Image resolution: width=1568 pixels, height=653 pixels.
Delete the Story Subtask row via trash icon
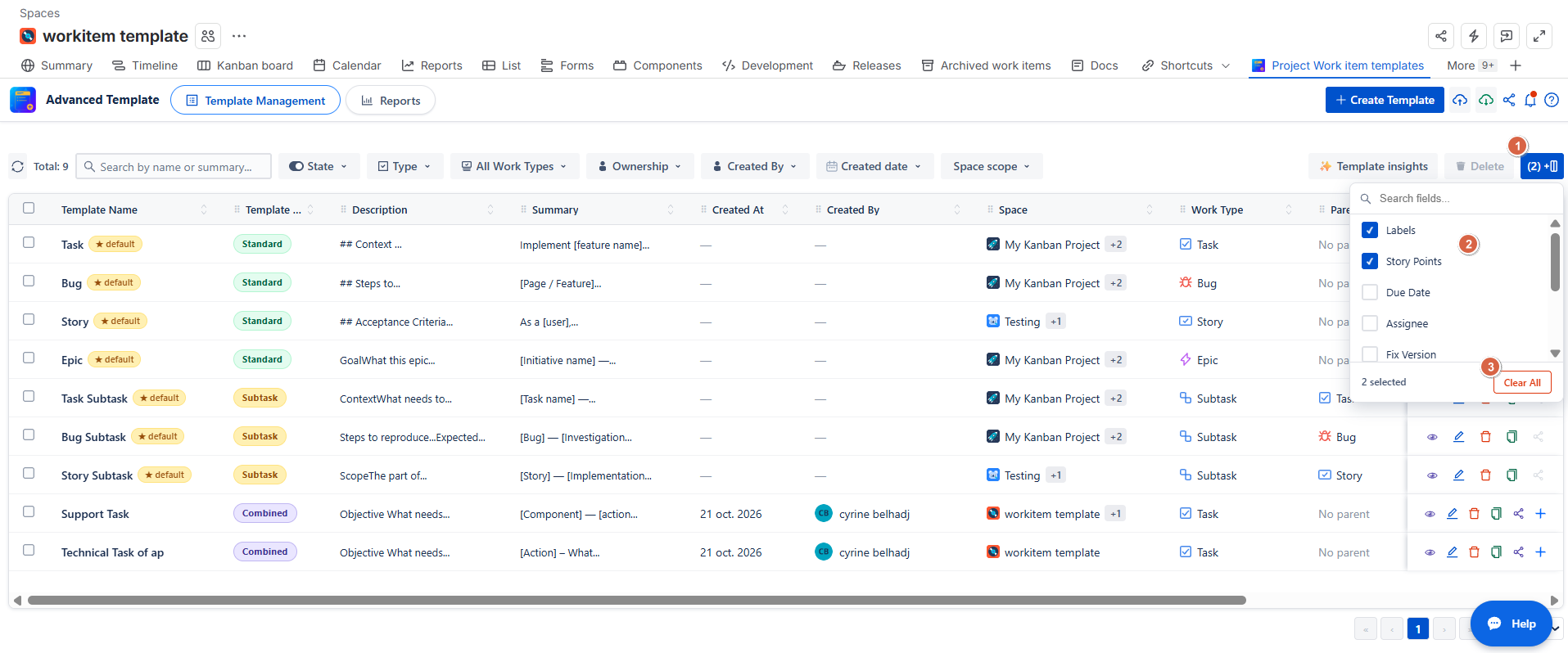click(1485, 475)
